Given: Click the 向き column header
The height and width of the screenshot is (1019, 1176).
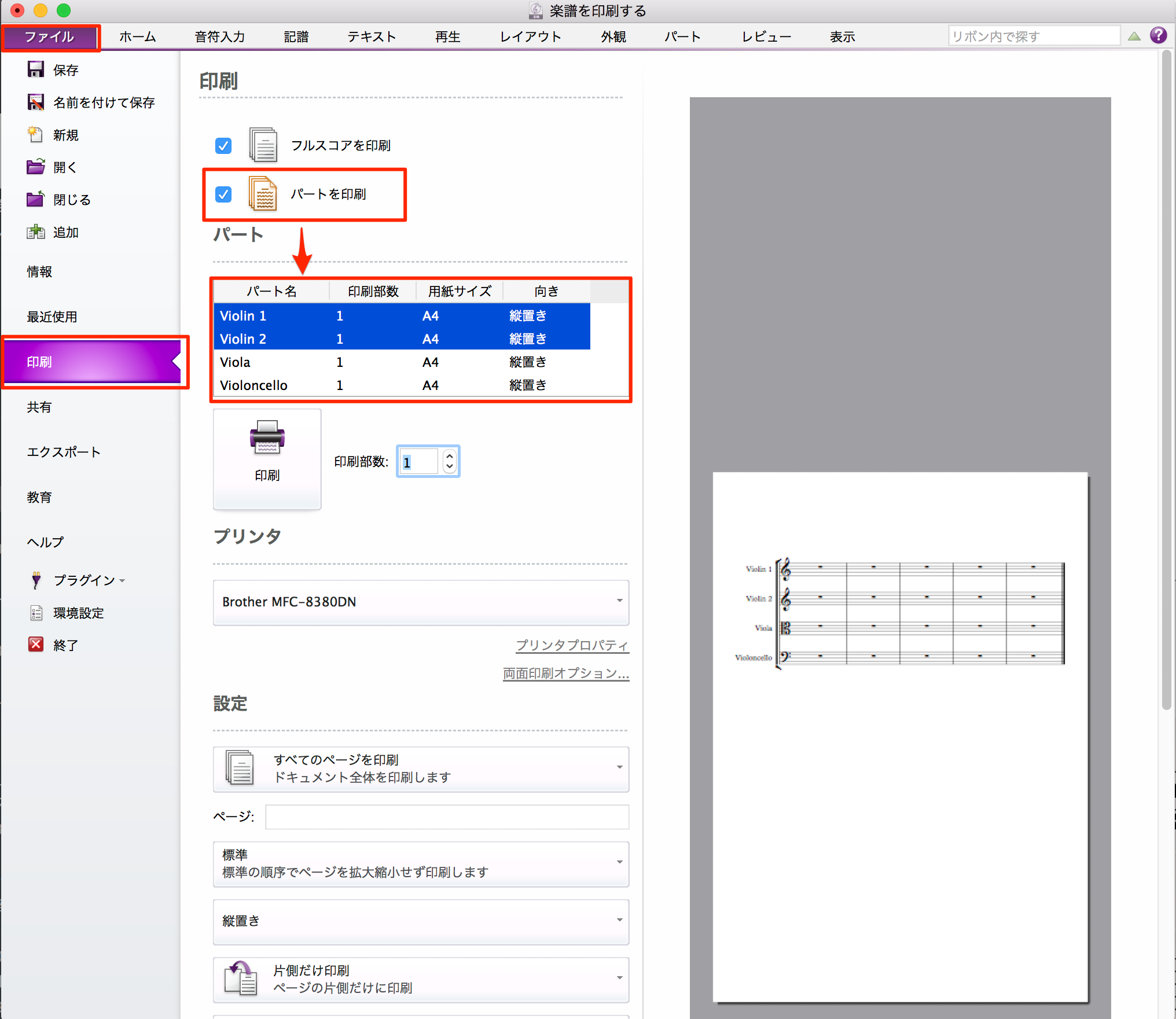Looking at the screenshot, I should coord(547,291).
